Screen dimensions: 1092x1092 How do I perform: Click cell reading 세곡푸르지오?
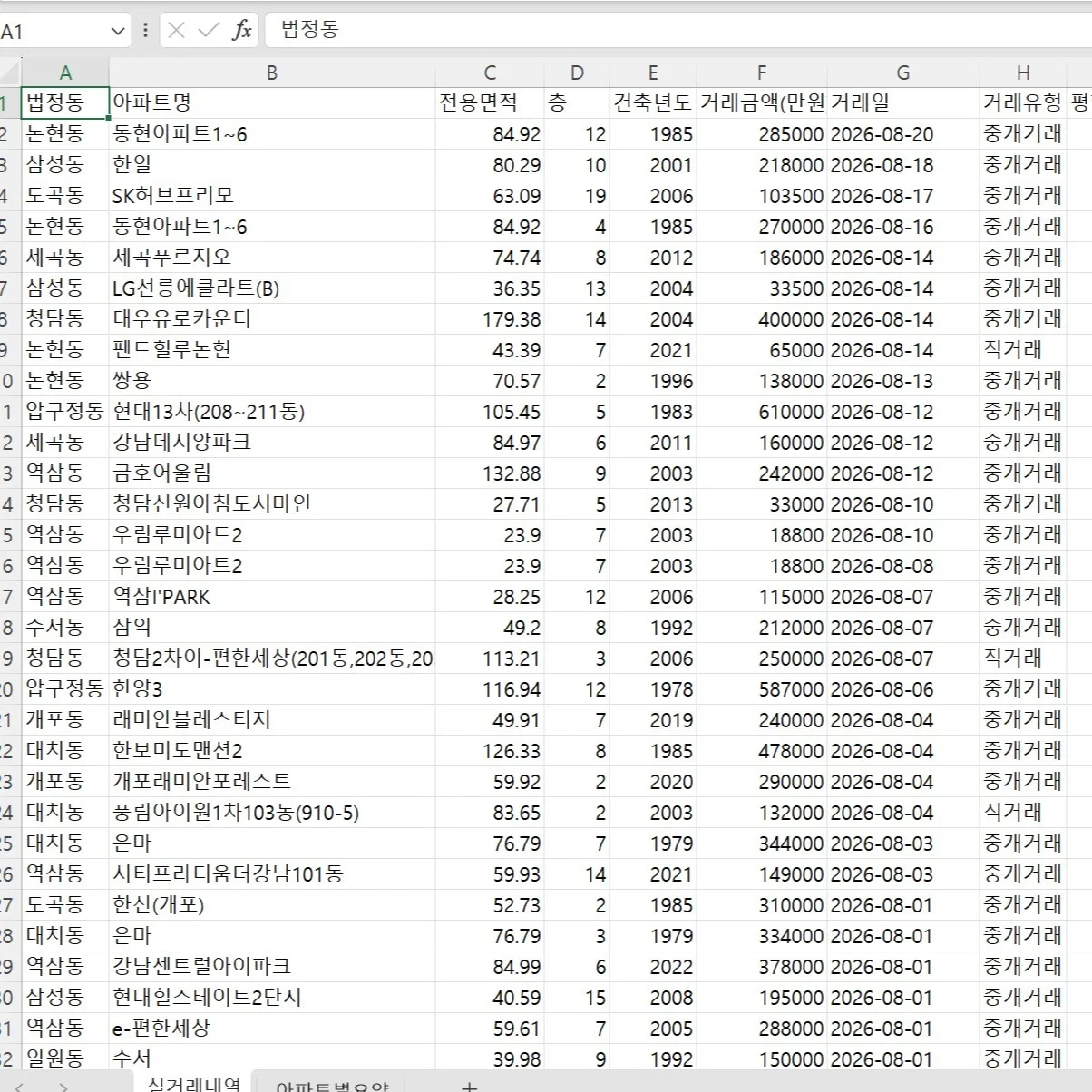pyautogui.click(x=272, y=258)
